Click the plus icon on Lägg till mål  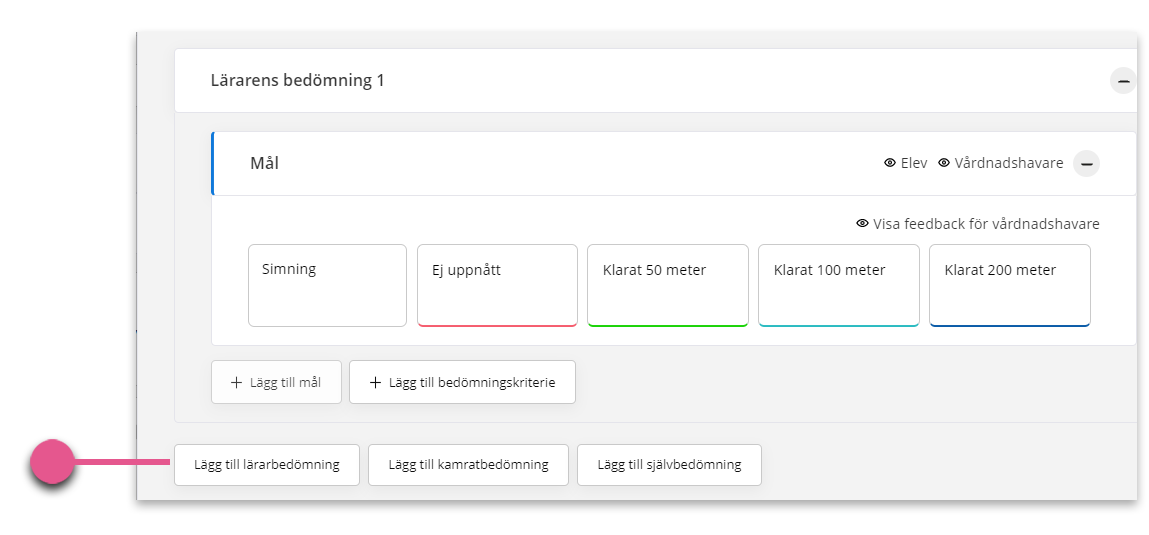click(x=236, y=382)
